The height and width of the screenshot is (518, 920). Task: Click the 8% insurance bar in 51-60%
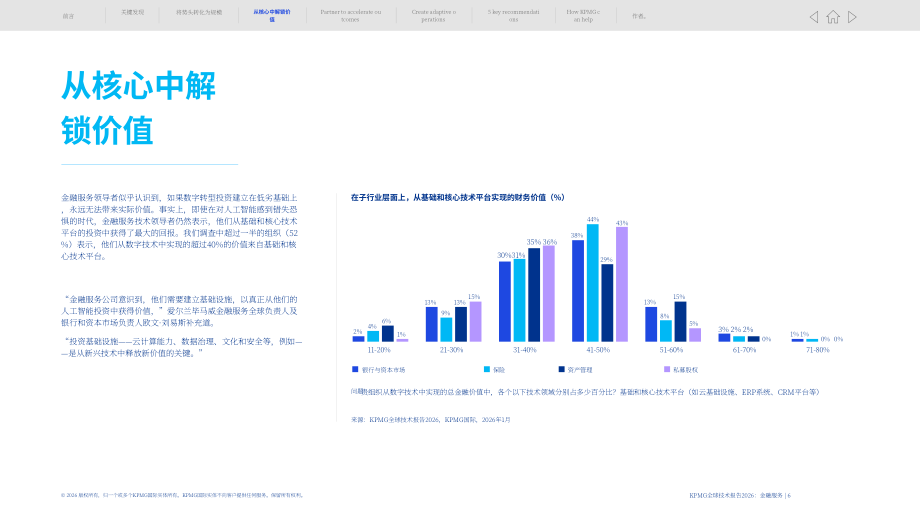(x=666, y=331)
